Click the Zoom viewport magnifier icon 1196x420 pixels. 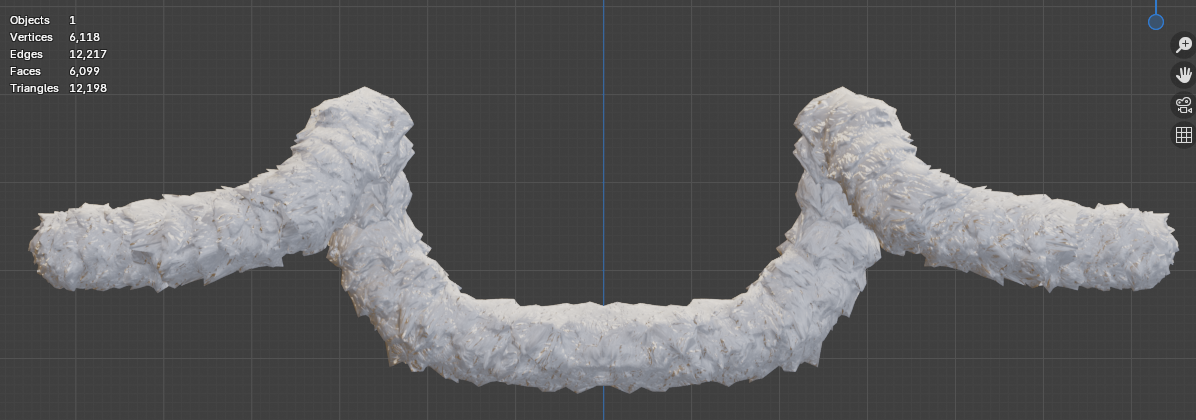[x=1183, y=45]
